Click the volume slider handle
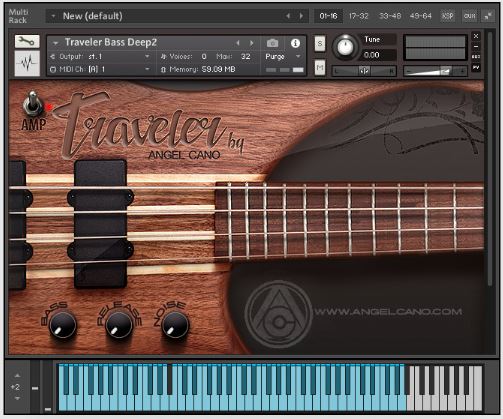The width and height of the screenshot is (503, 419). click(445, 71)
